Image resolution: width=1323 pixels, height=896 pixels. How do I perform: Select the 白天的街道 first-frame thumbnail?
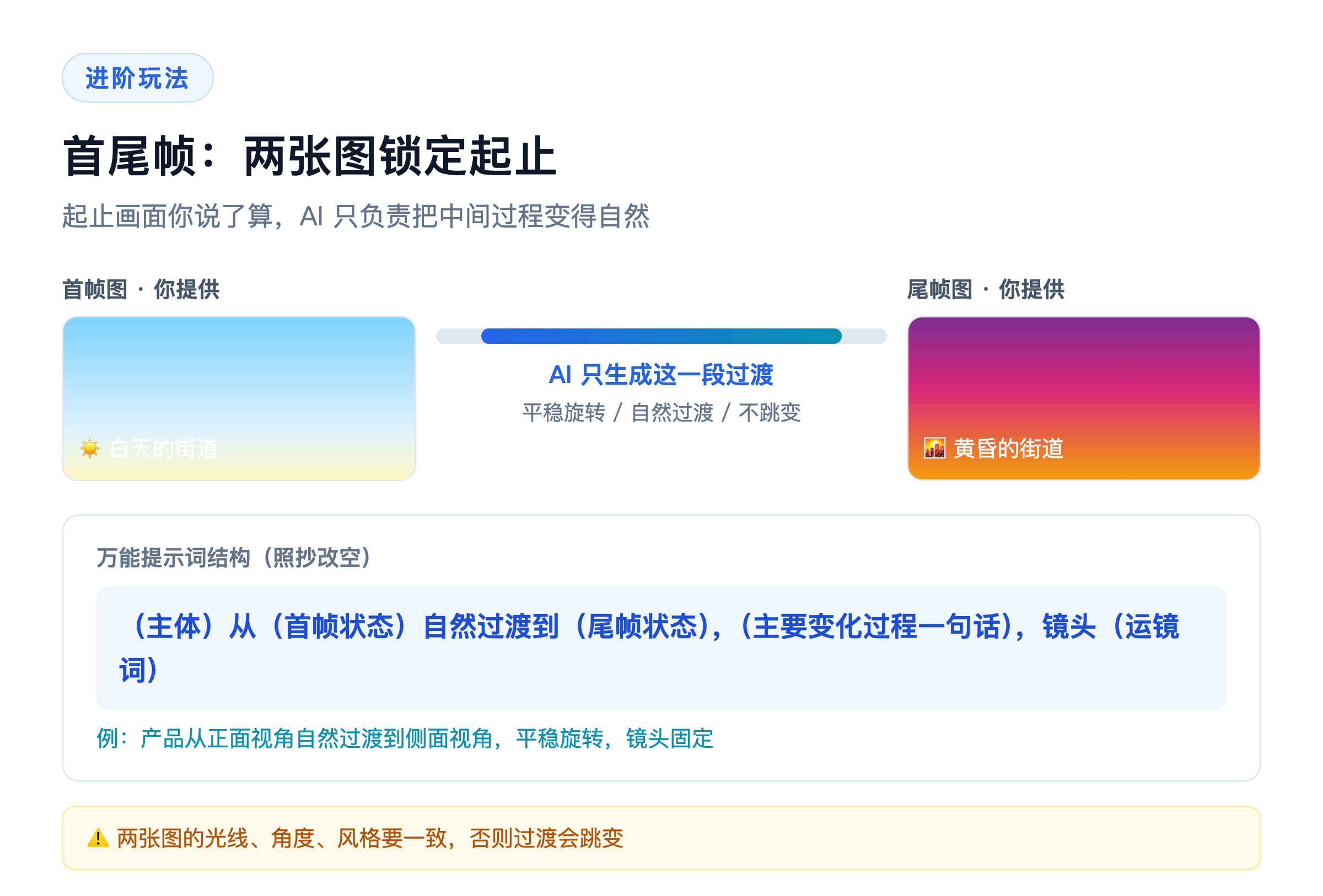[x=239, y=398]
